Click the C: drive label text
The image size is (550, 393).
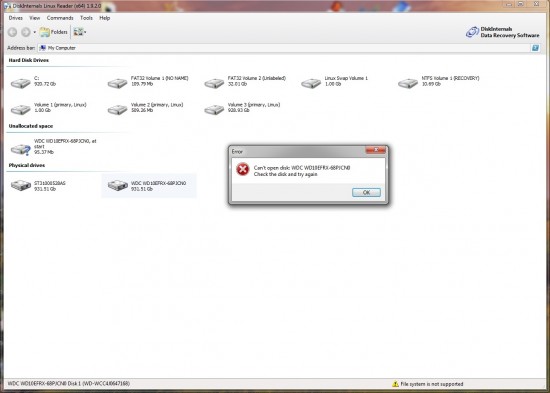36,78
